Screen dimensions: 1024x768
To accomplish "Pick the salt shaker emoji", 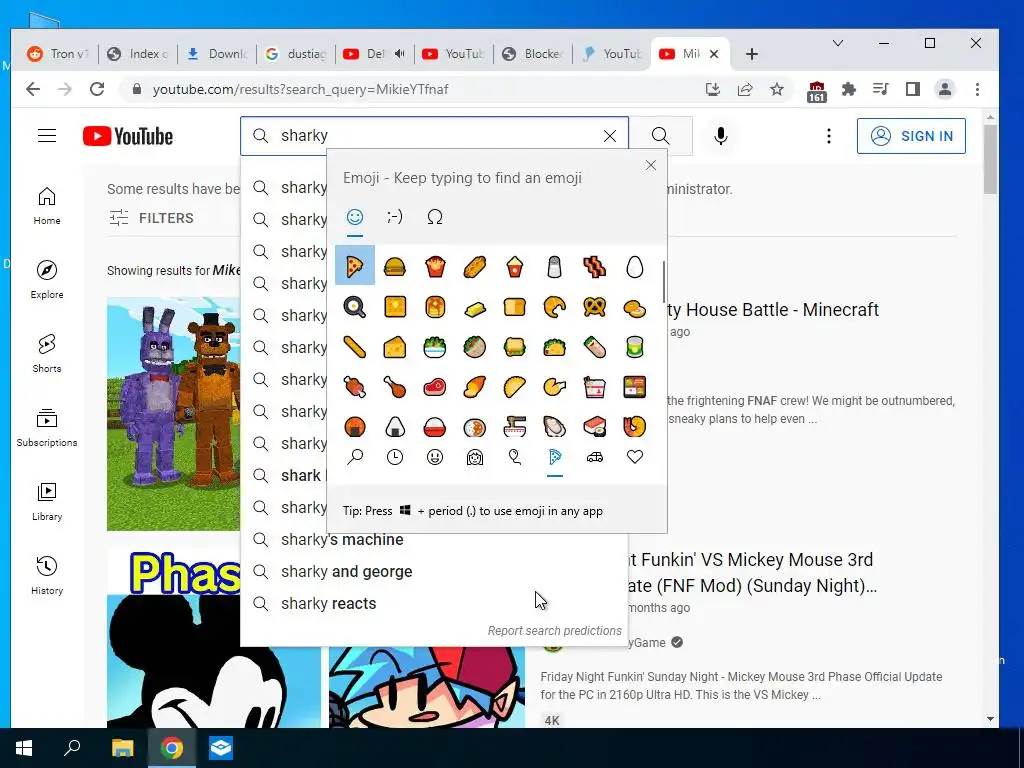I will (554, 266).
